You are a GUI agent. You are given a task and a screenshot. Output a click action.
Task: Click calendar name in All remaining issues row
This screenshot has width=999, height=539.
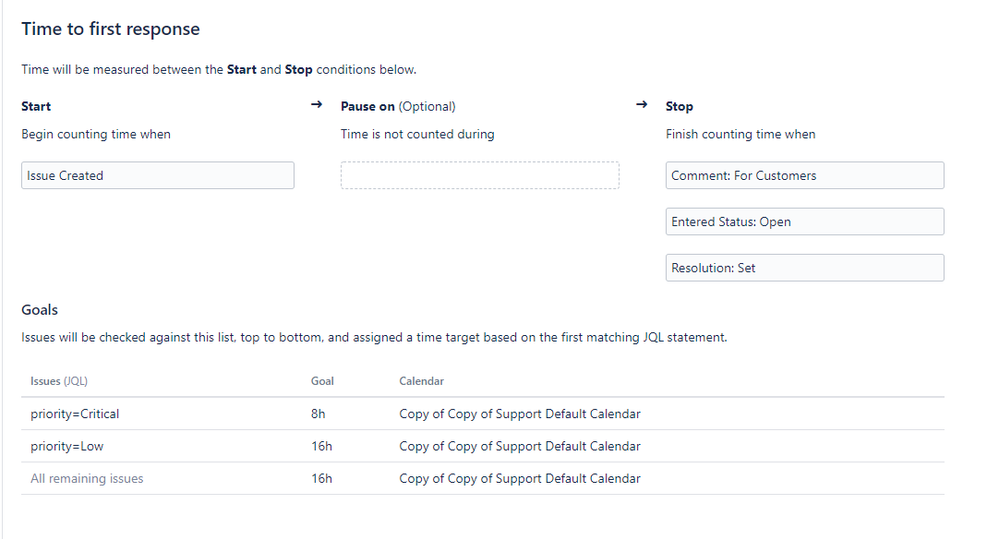click(x=520, y=478)
